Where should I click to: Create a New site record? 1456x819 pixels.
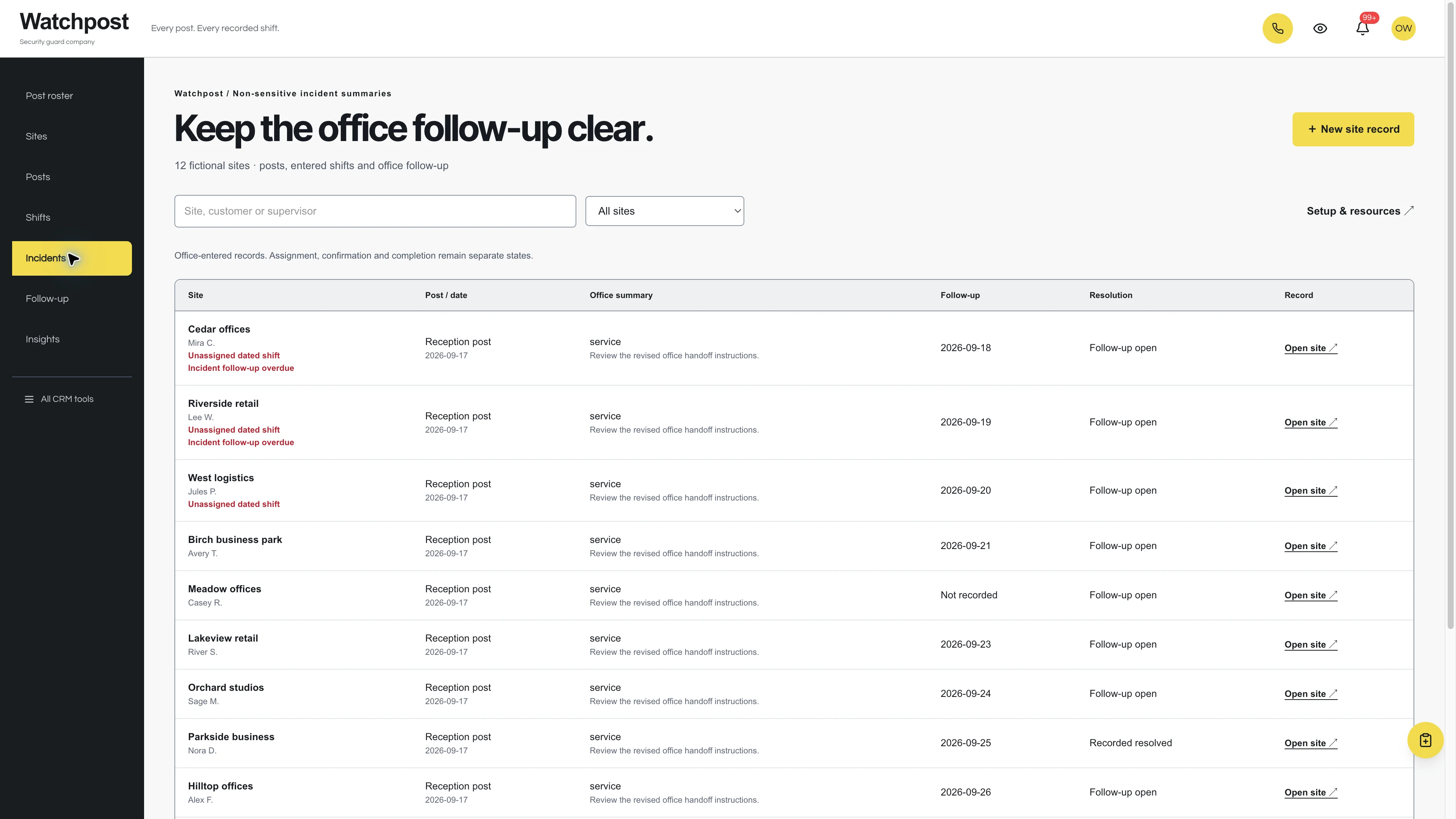[1353, 129]
